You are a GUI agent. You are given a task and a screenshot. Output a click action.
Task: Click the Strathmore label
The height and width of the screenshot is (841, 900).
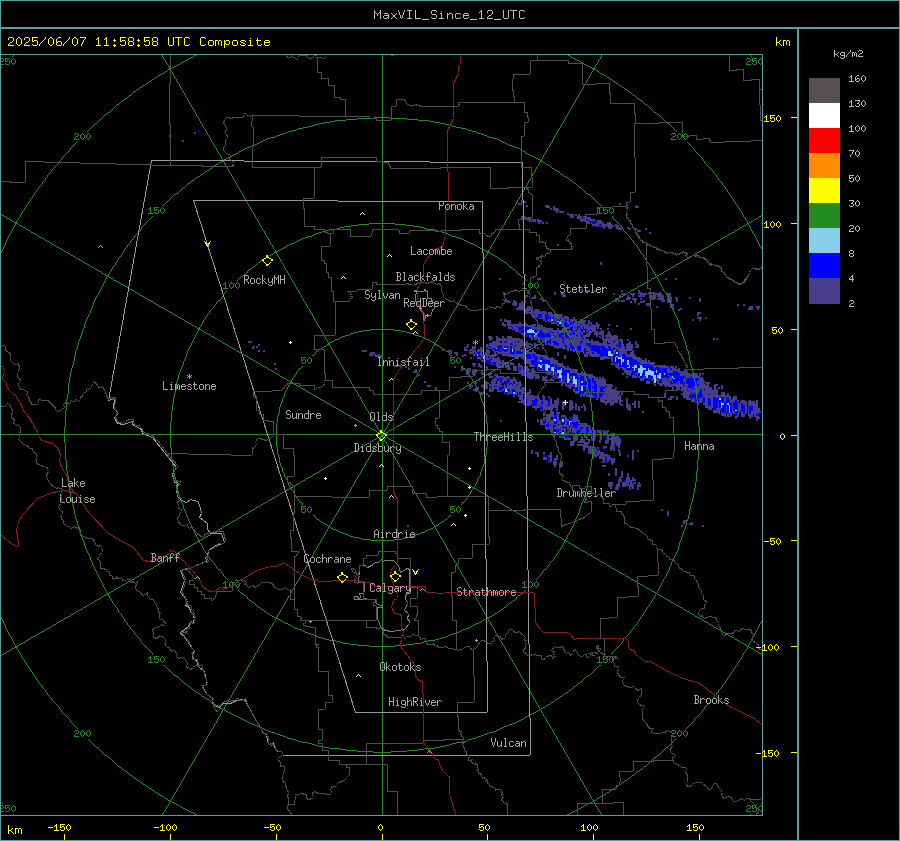[x=486, y=592]
